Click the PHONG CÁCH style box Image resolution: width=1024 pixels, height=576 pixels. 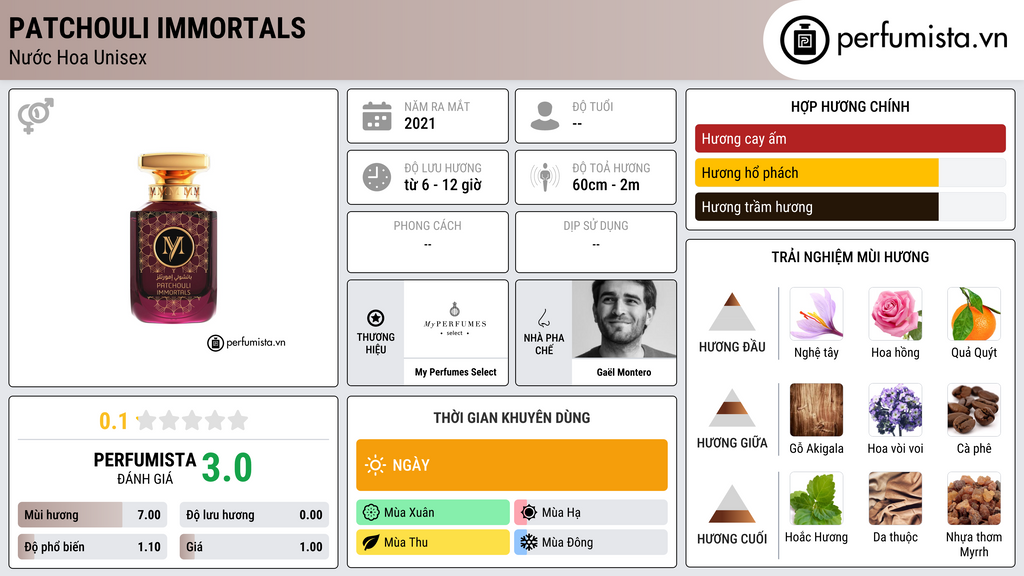coord(428,242)
